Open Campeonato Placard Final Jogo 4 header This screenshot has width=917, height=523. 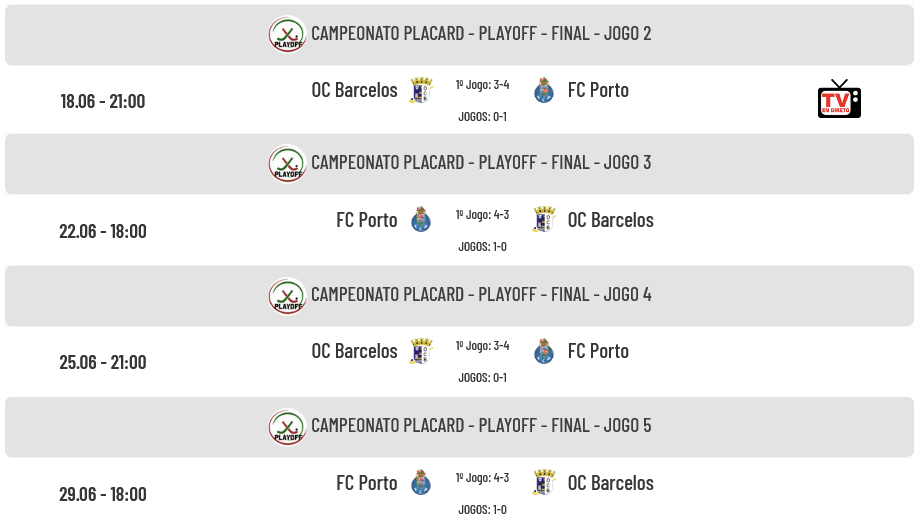pyautogui.click(x=459, y=296)
